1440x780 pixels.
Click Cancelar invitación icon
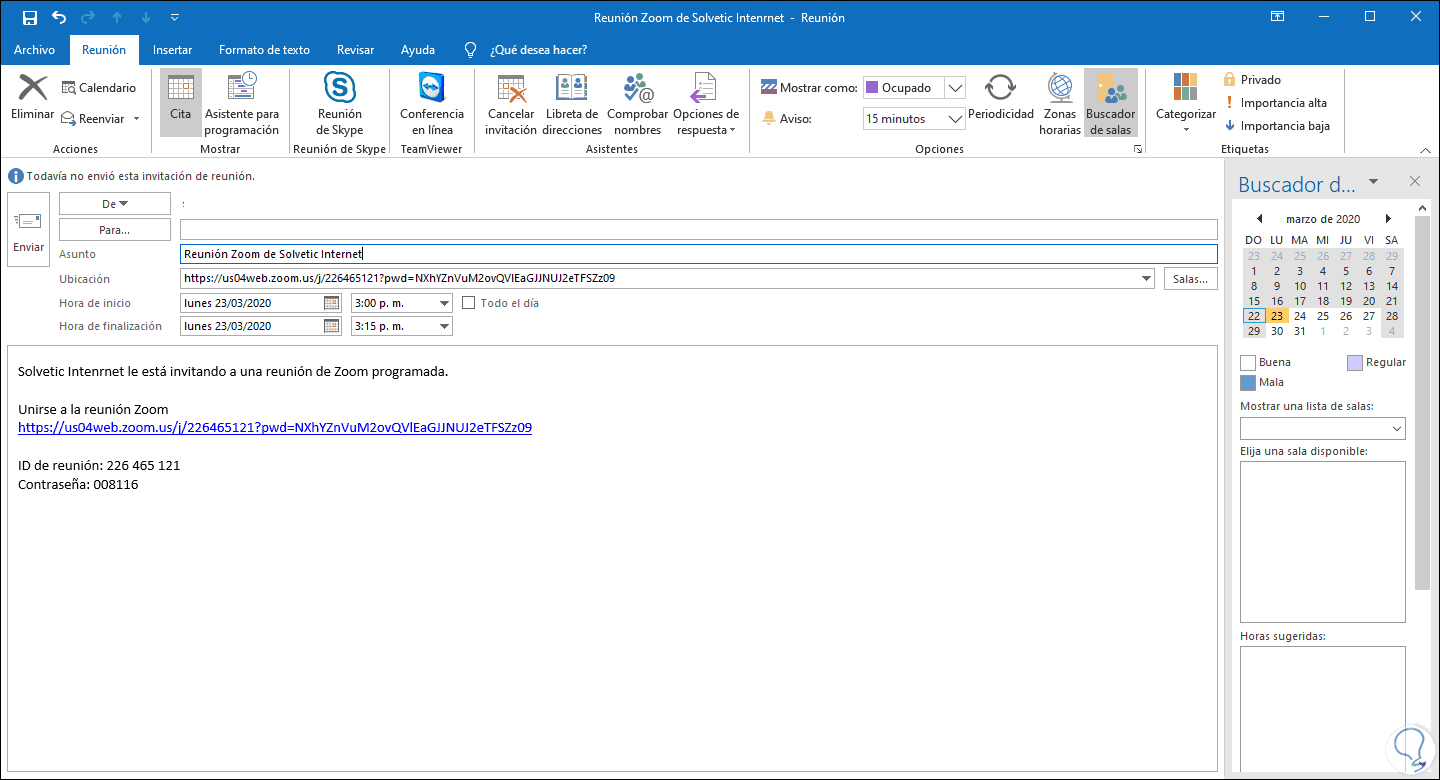511,90
